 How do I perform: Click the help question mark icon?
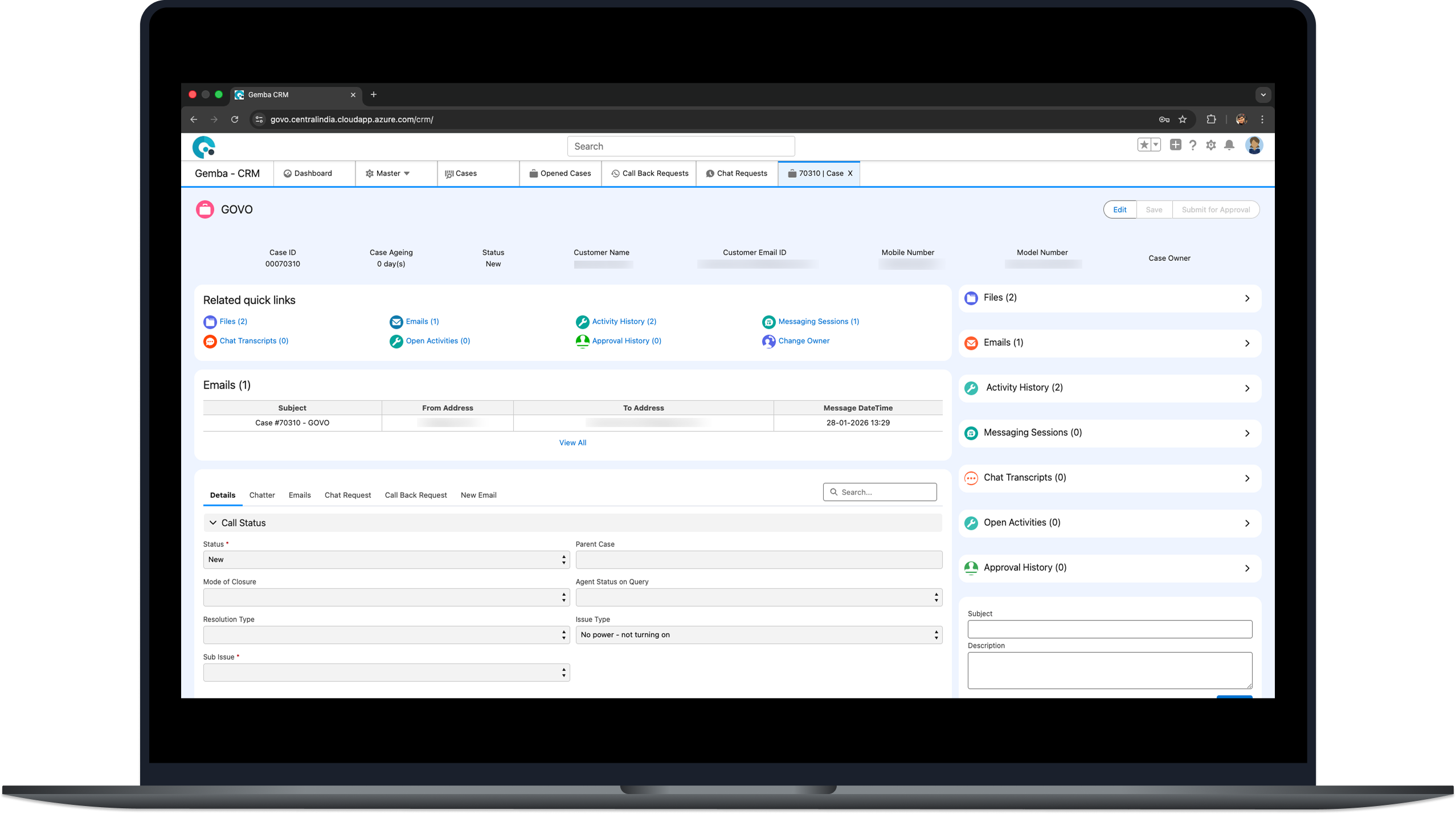pyautogui.click(x=1192, y=145)
